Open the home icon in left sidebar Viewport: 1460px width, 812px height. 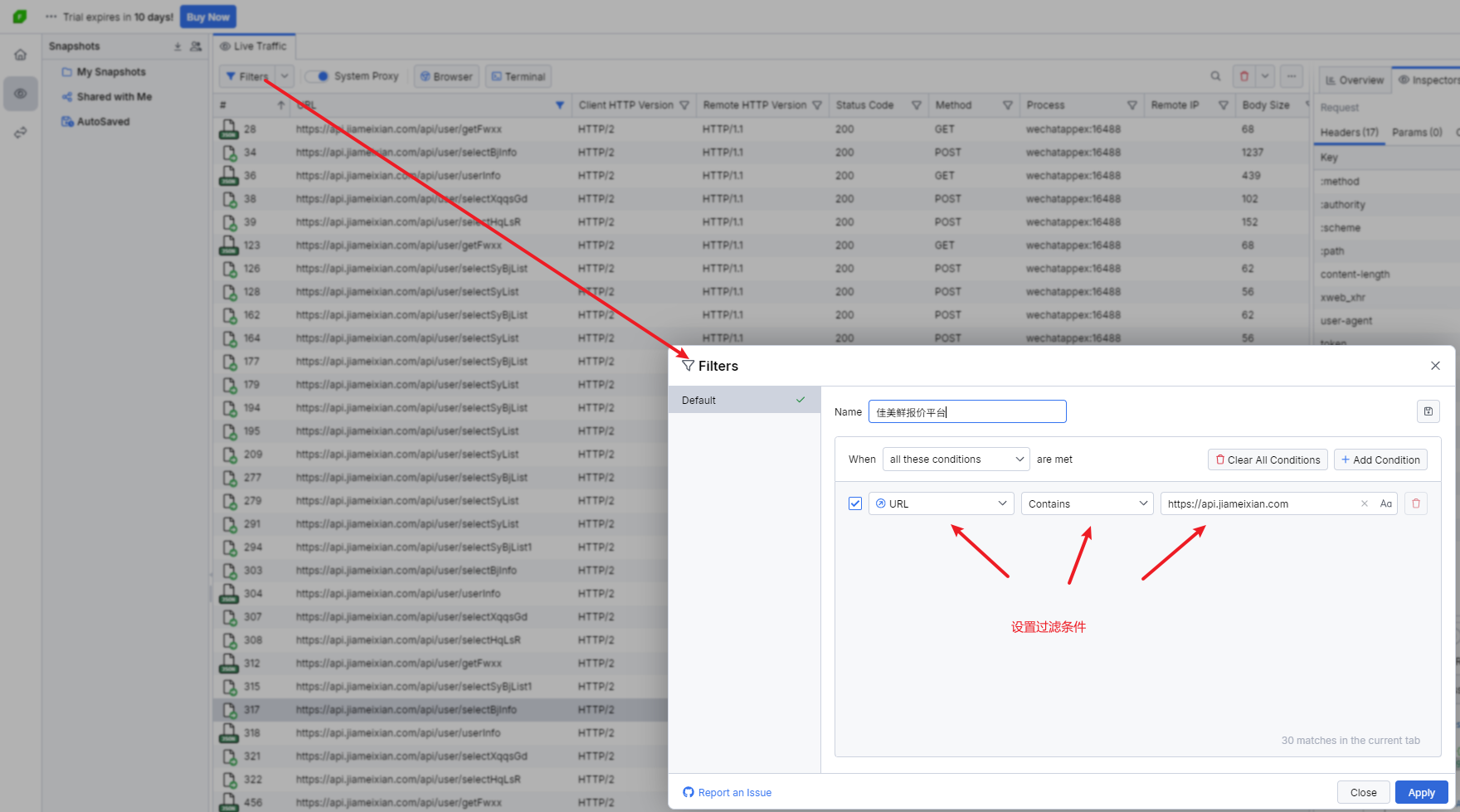tap(21, 55)
